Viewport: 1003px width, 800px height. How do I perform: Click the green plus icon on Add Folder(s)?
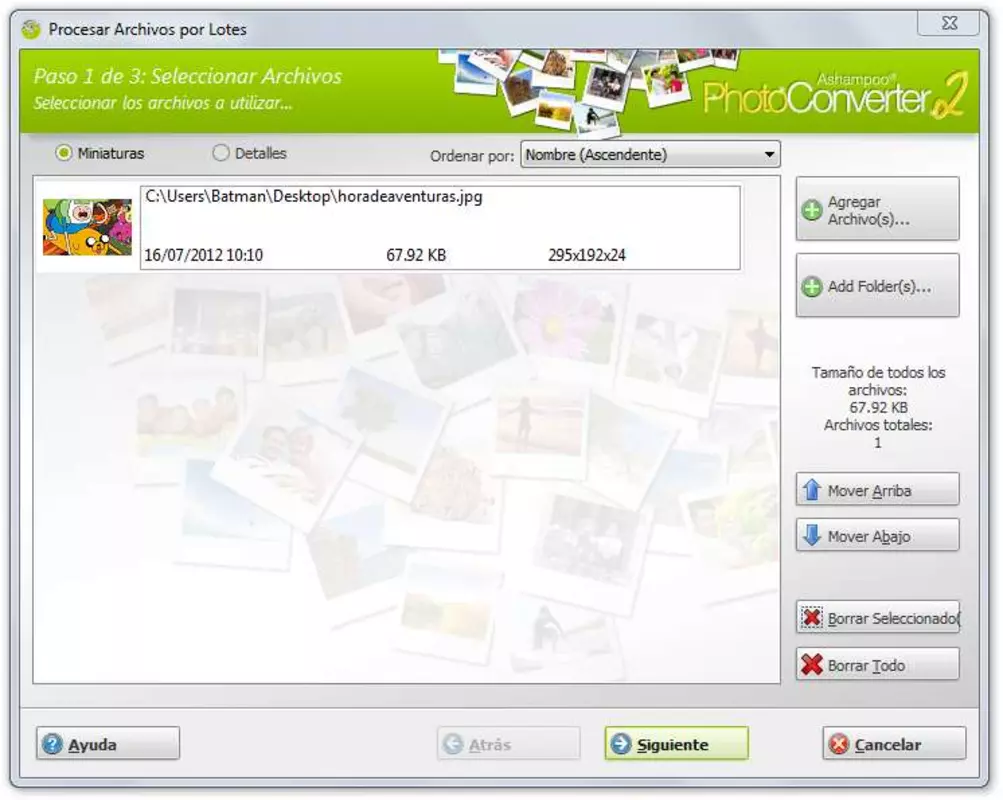coord(812,286)
